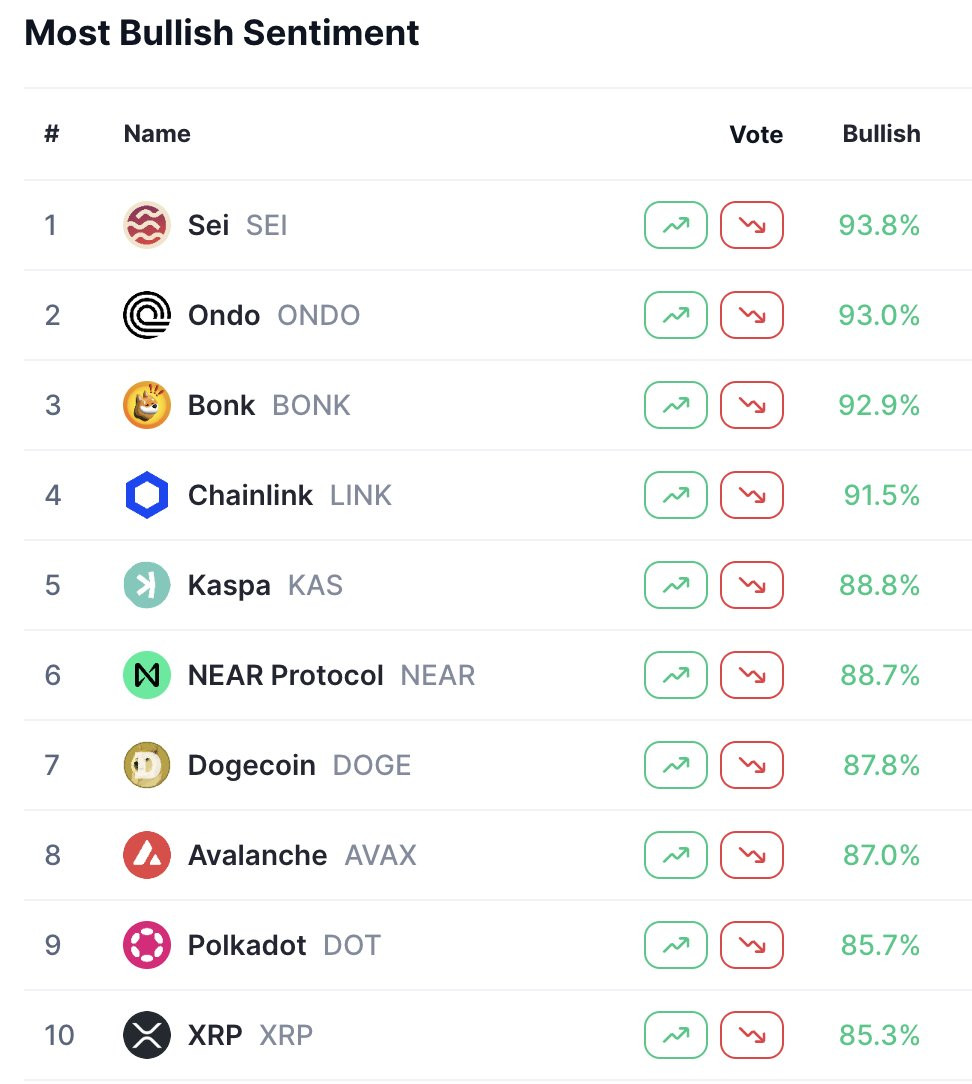Click the NEAR Protocol logo icon
This screenshot has height=1084, width=972.
click(x=147, y=675)
